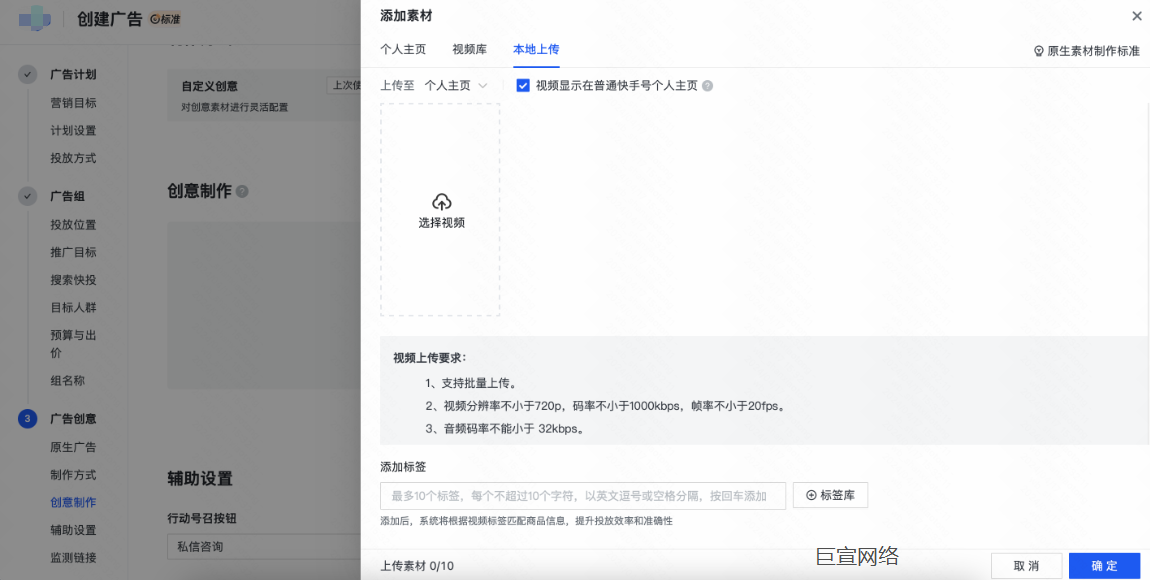Click the 上传素材 0/10 counter text

click(x=417, y=566)
